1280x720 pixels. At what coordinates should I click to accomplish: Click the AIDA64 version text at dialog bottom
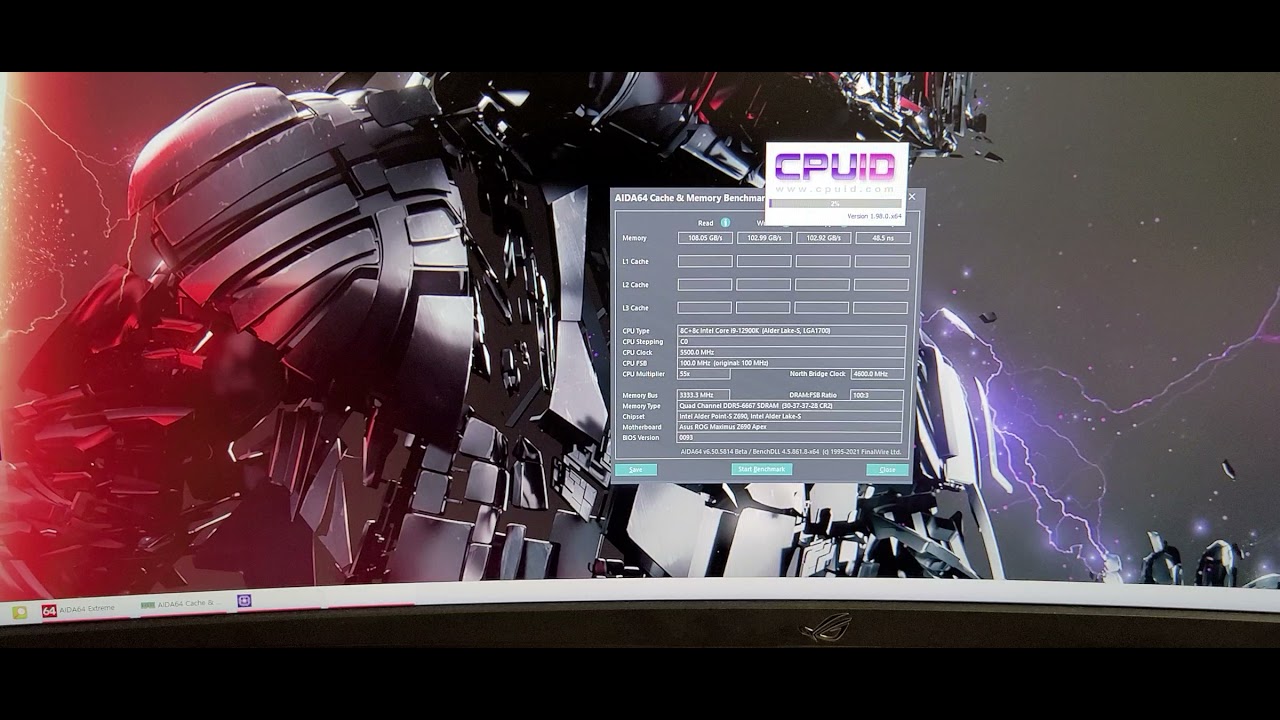pyautogui.click(x=791, y=452)
